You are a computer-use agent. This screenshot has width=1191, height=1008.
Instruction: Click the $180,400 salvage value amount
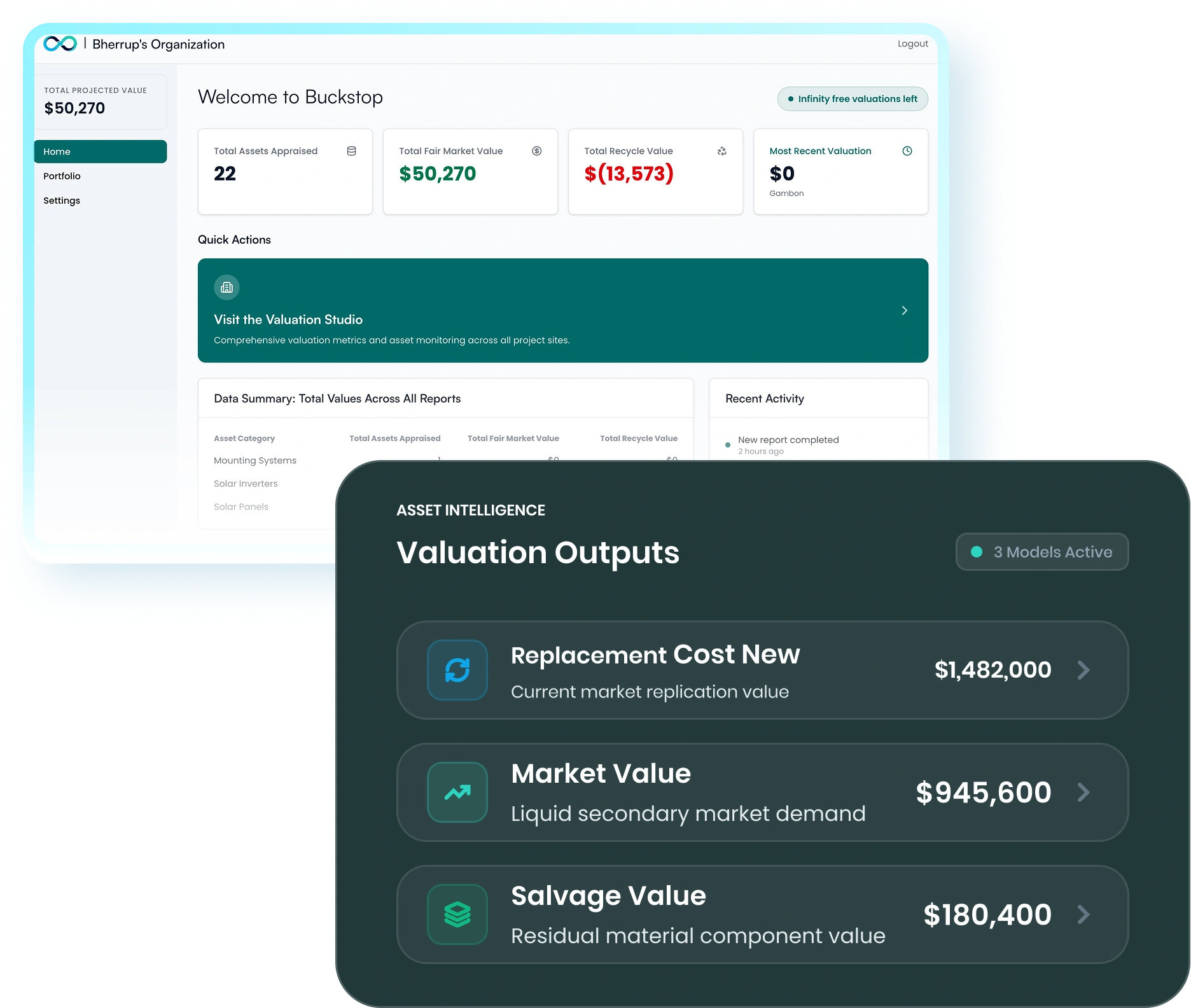click(987, 914)
